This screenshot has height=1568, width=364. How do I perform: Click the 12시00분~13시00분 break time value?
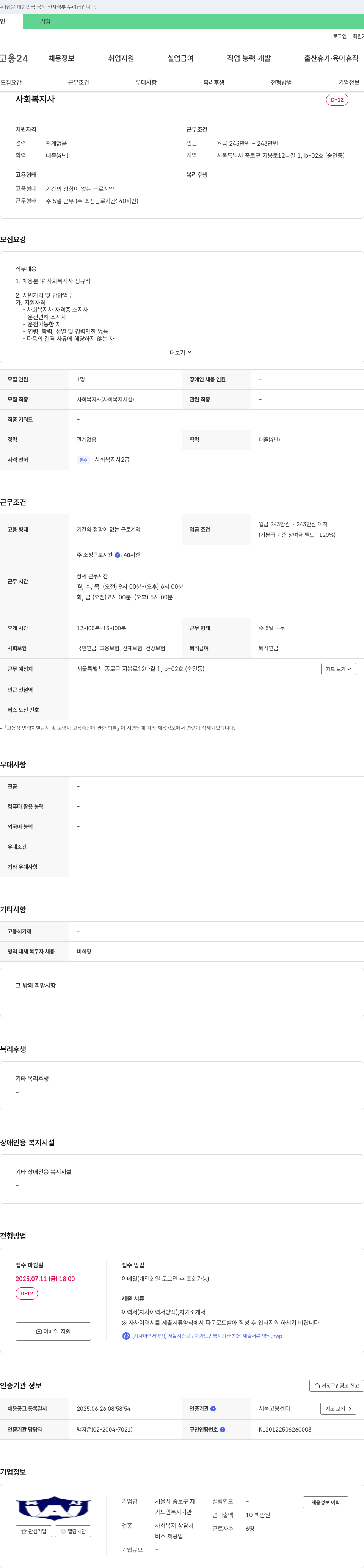(x=101, y=628)
